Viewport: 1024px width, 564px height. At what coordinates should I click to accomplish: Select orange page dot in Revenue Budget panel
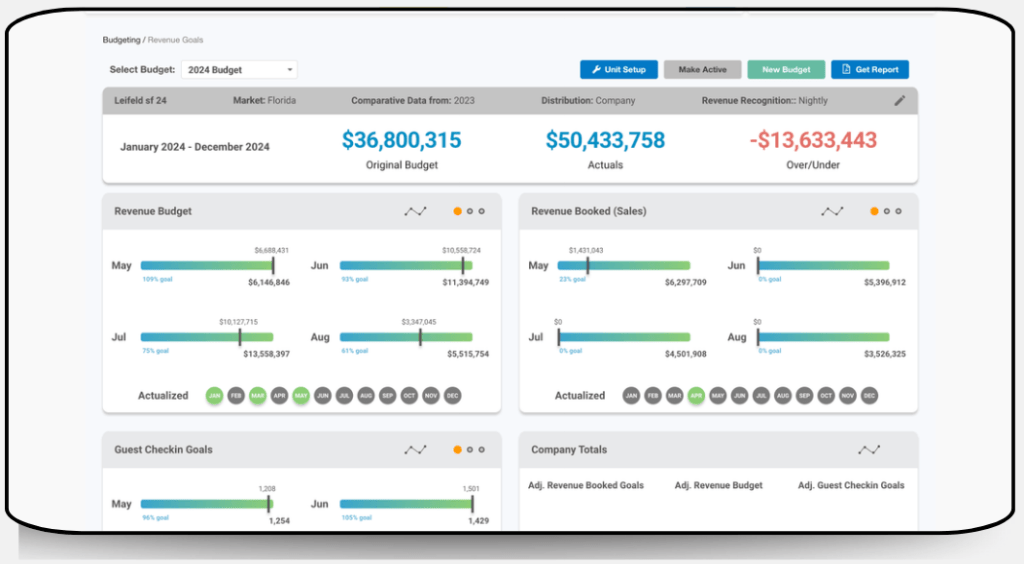point(457,211)
